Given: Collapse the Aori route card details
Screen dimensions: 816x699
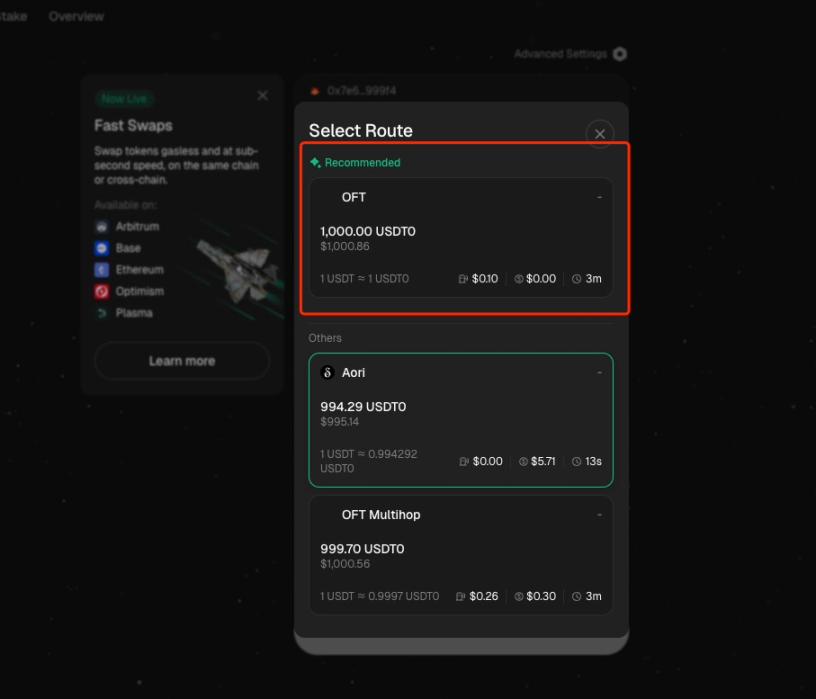Looking at the screenshot, I should pos(598,372).
